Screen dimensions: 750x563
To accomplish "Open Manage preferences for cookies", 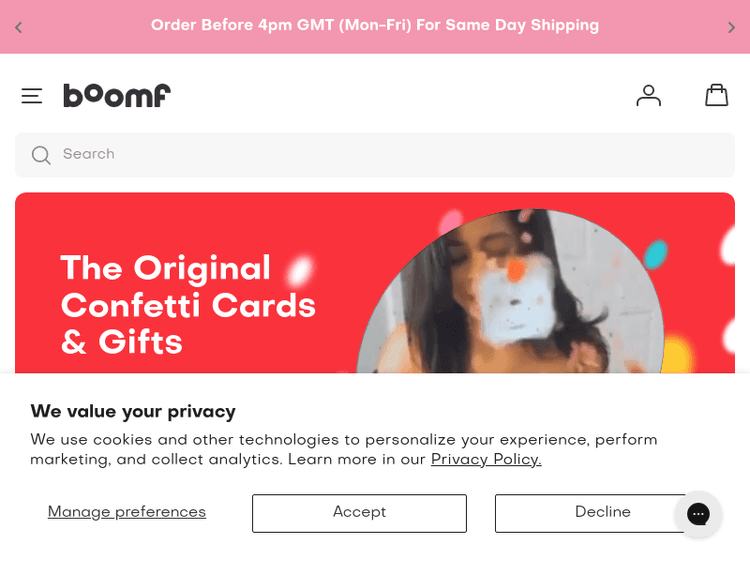I will click(127, 513).
